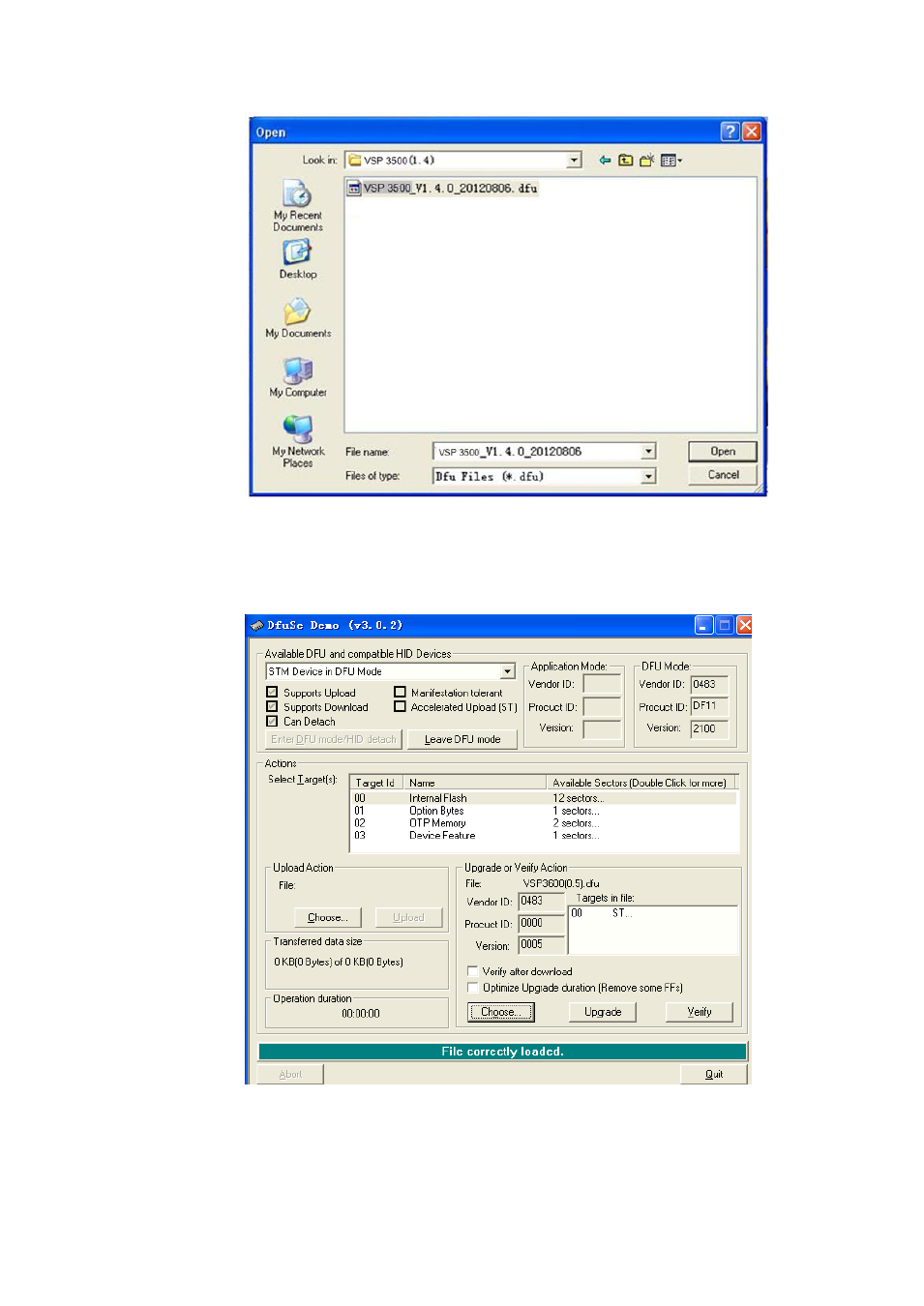Click the help question mark in Open dialog
This screenshot has height=1306, width=924.
click(730, 132)
